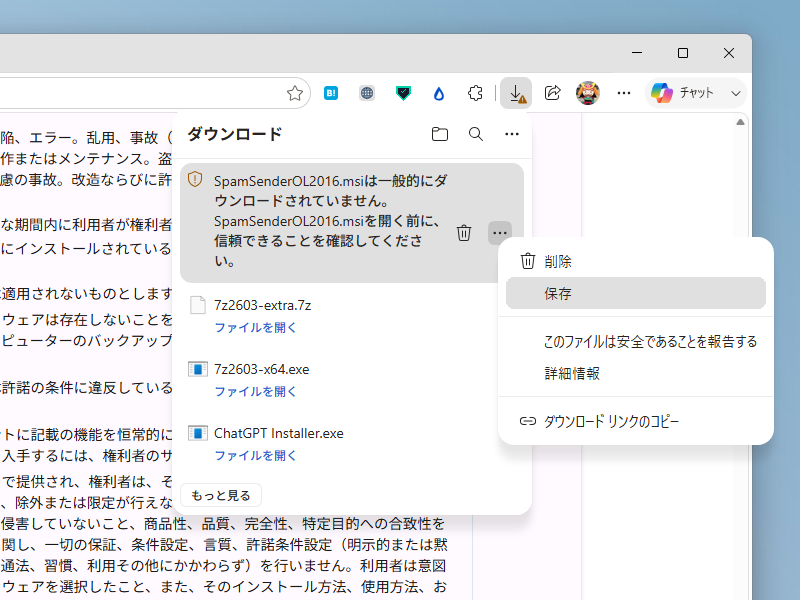Click the three-dot button on SpamSenderOL2016.msi
This screenshot has height=600, width=800.
[500, 233]
